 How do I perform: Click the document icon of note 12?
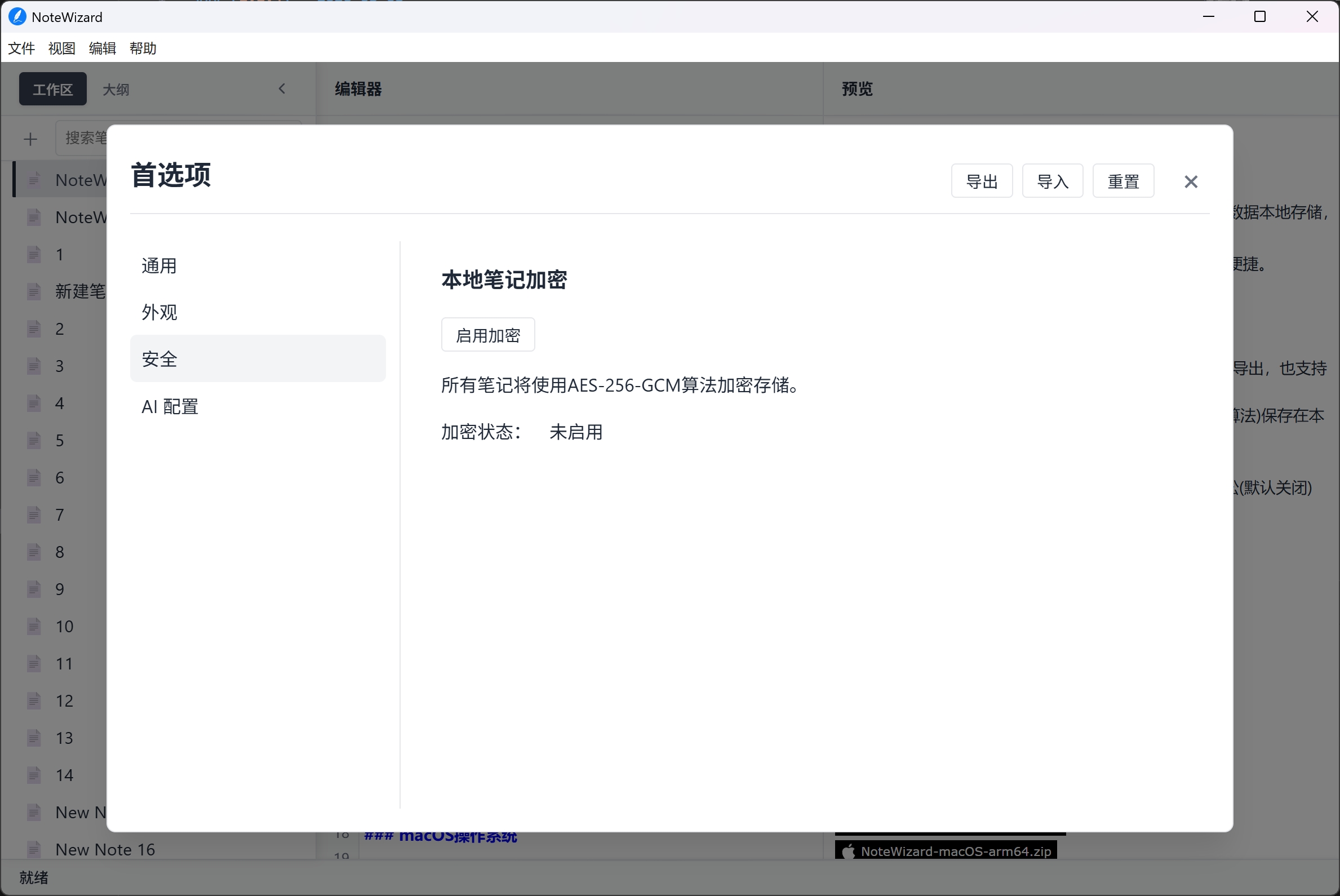point(34,700)
